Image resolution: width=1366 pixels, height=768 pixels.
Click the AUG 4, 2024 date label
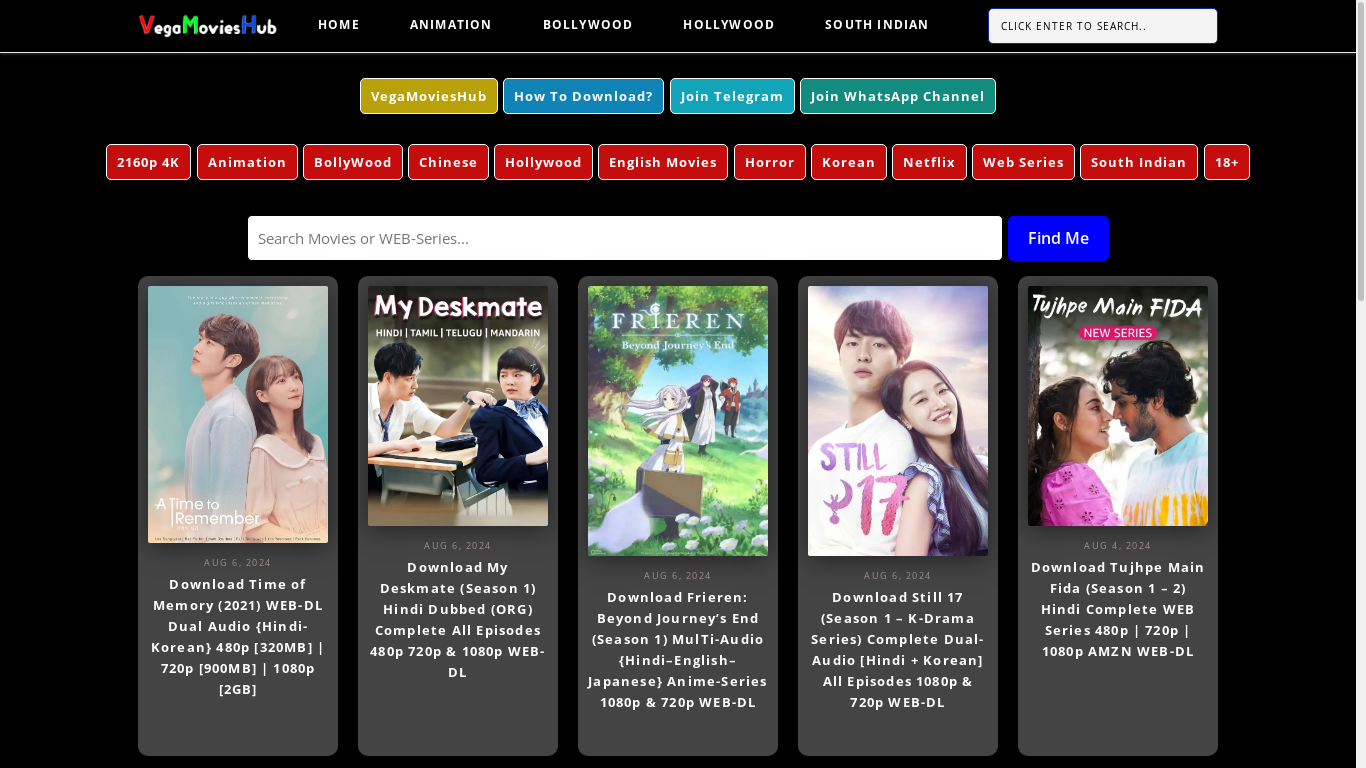[x=1118, y=546]
